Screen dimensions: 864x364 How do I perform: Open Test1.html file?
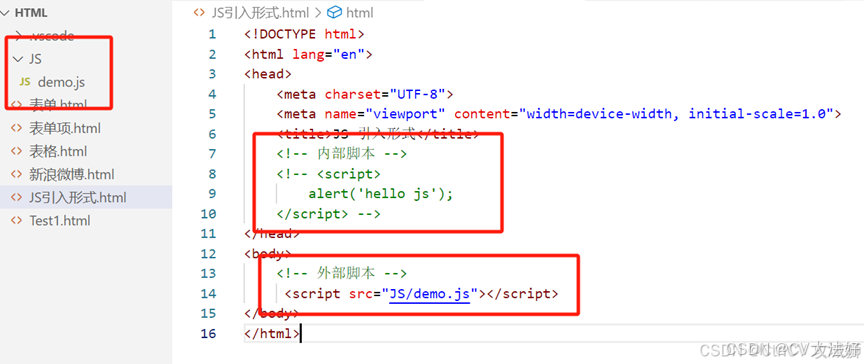coord(60,221)
